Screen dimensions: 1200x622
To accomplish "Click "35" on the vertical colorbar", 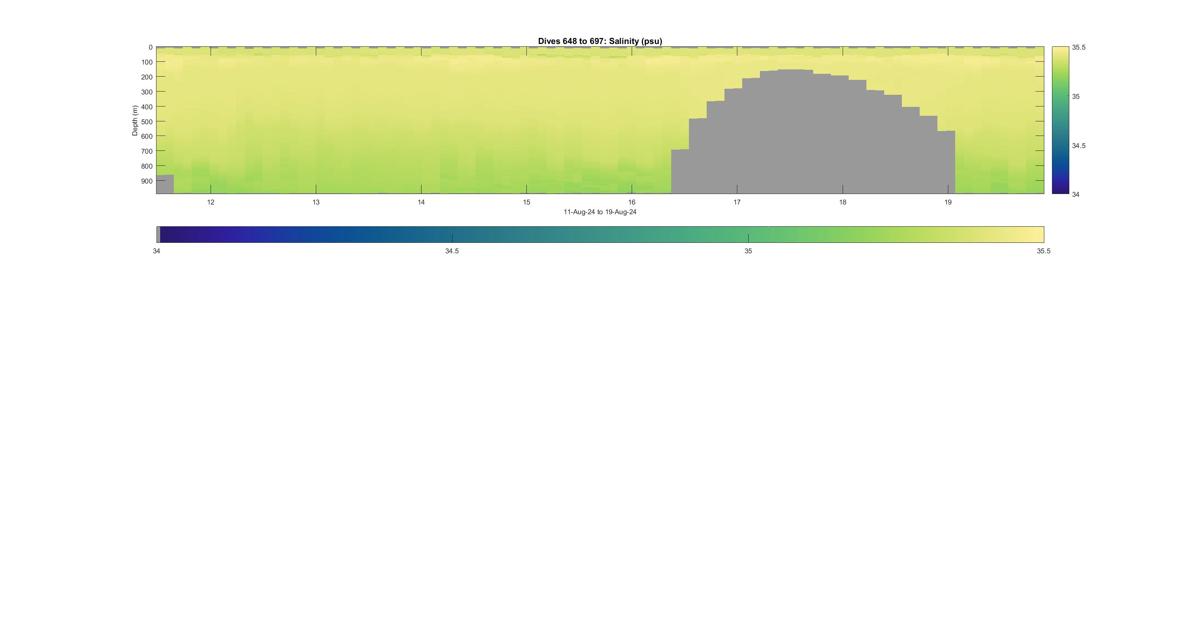I will 1076,96.
